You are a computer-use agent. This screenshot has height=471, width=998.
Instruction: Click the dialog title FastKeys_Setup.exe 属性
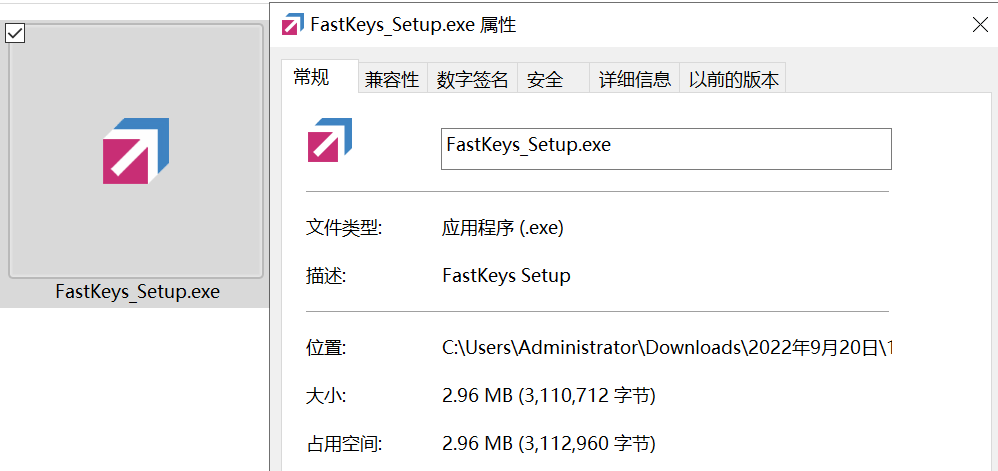[x=413, y=25]
